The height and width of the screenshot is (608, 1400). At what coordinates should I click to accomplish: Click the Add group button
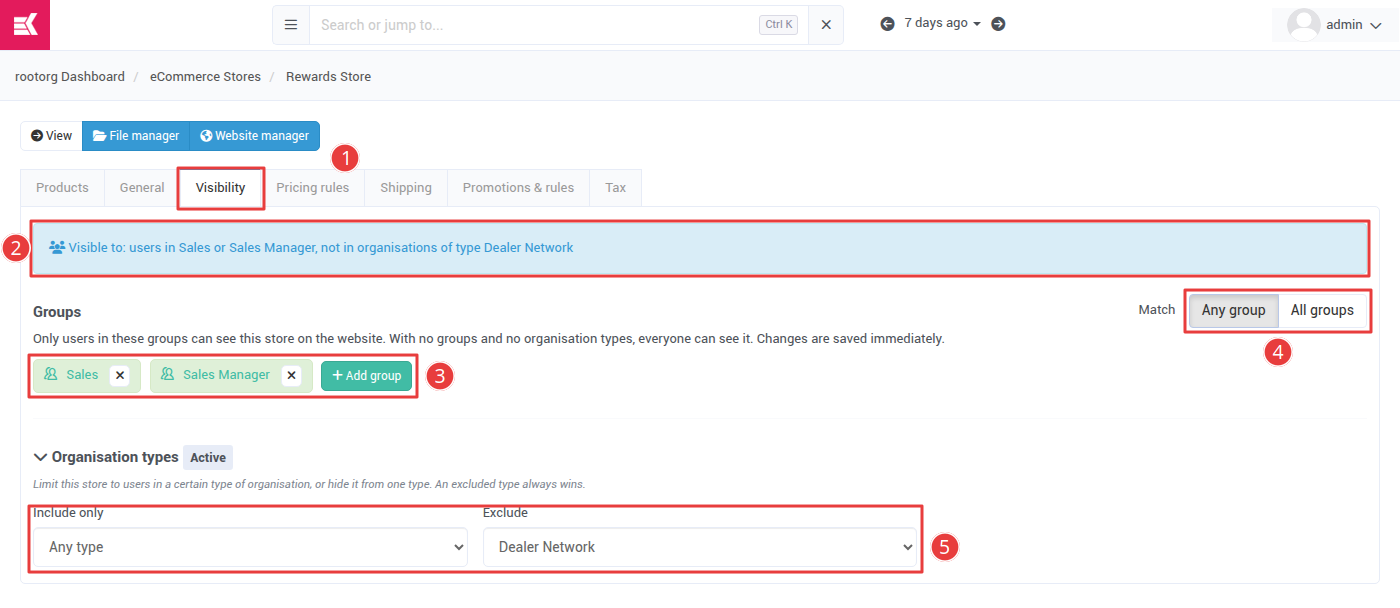(366, 376)
